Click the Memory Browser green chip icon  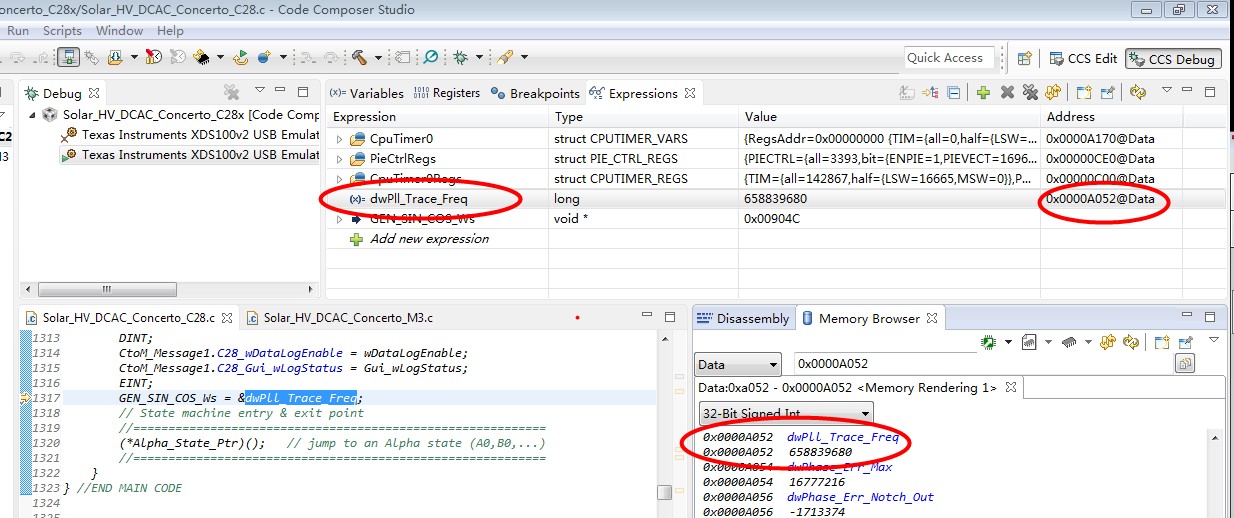(x=988, y=342)
